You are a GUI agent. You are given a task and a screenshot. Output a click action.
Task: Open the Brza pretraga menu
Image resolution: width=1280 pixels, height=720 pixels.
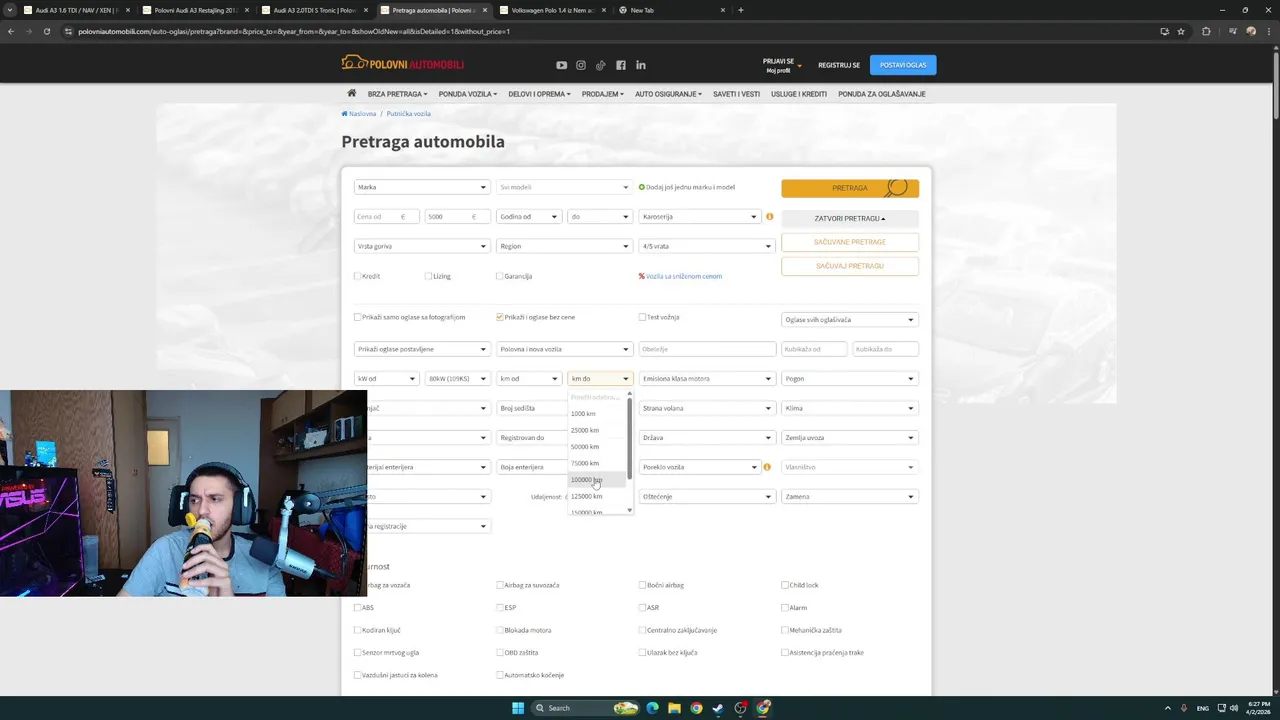(x=397, y=94)
